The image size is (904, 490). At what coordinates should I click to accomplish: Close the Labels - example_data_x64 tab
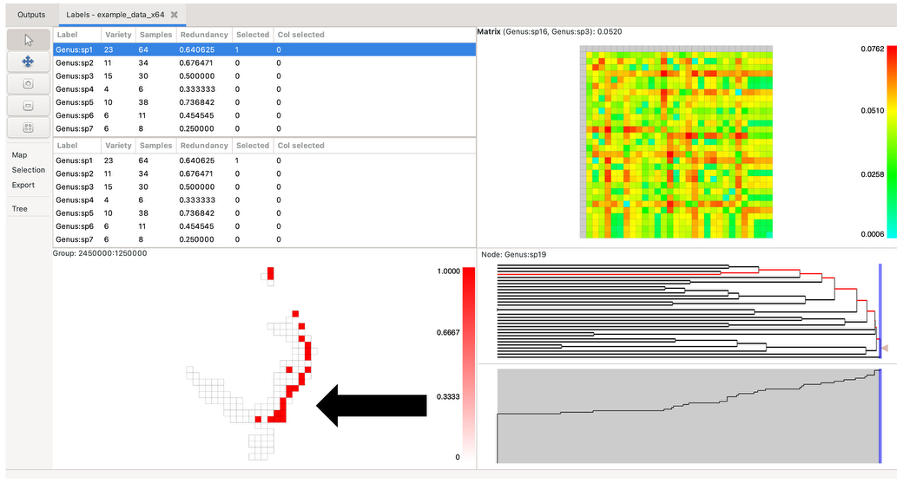coord(174,15)
